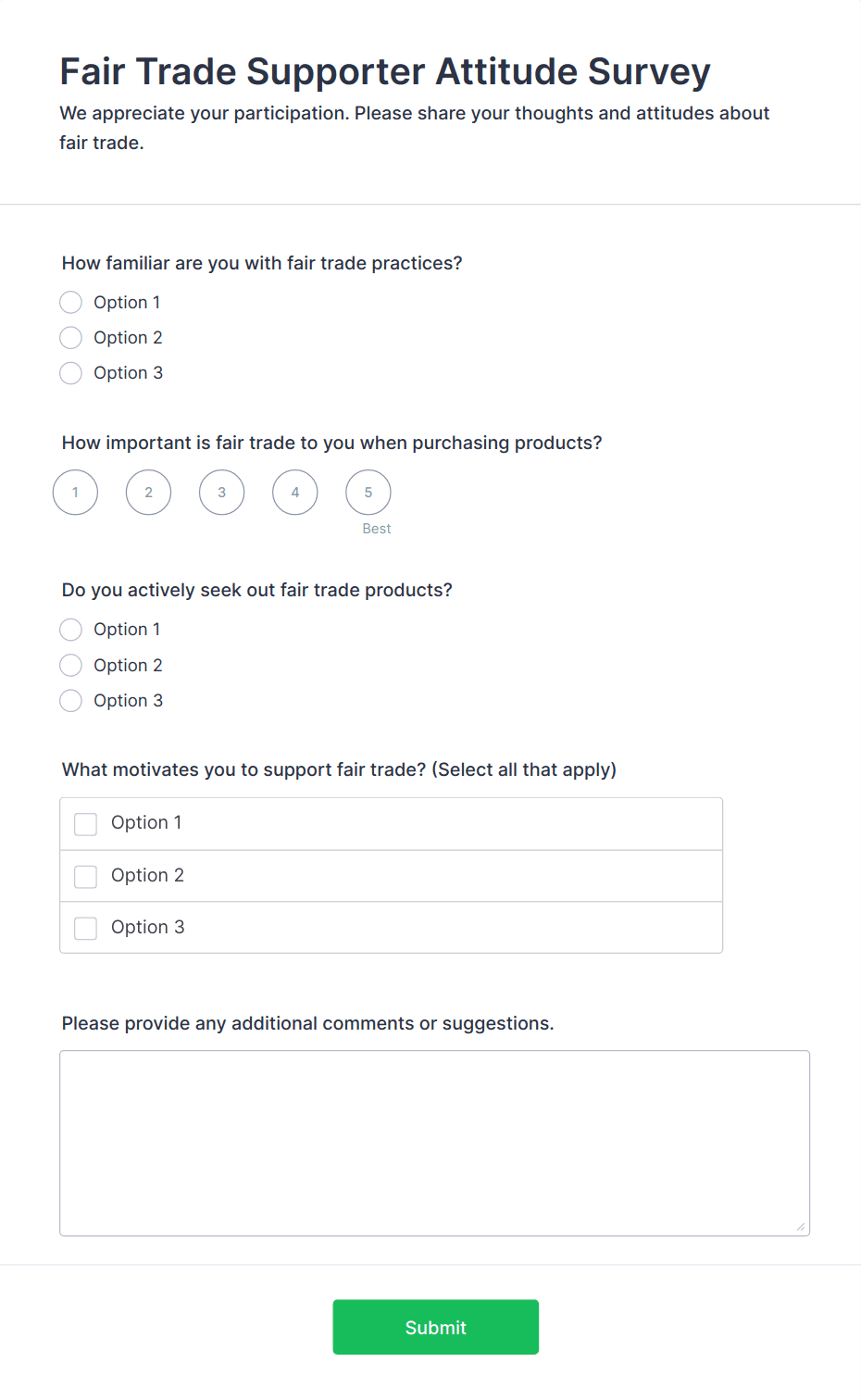Click the Fair Trade Supporter Attitude Survey title
861x1400 pixels.
(x=385, y=71)
